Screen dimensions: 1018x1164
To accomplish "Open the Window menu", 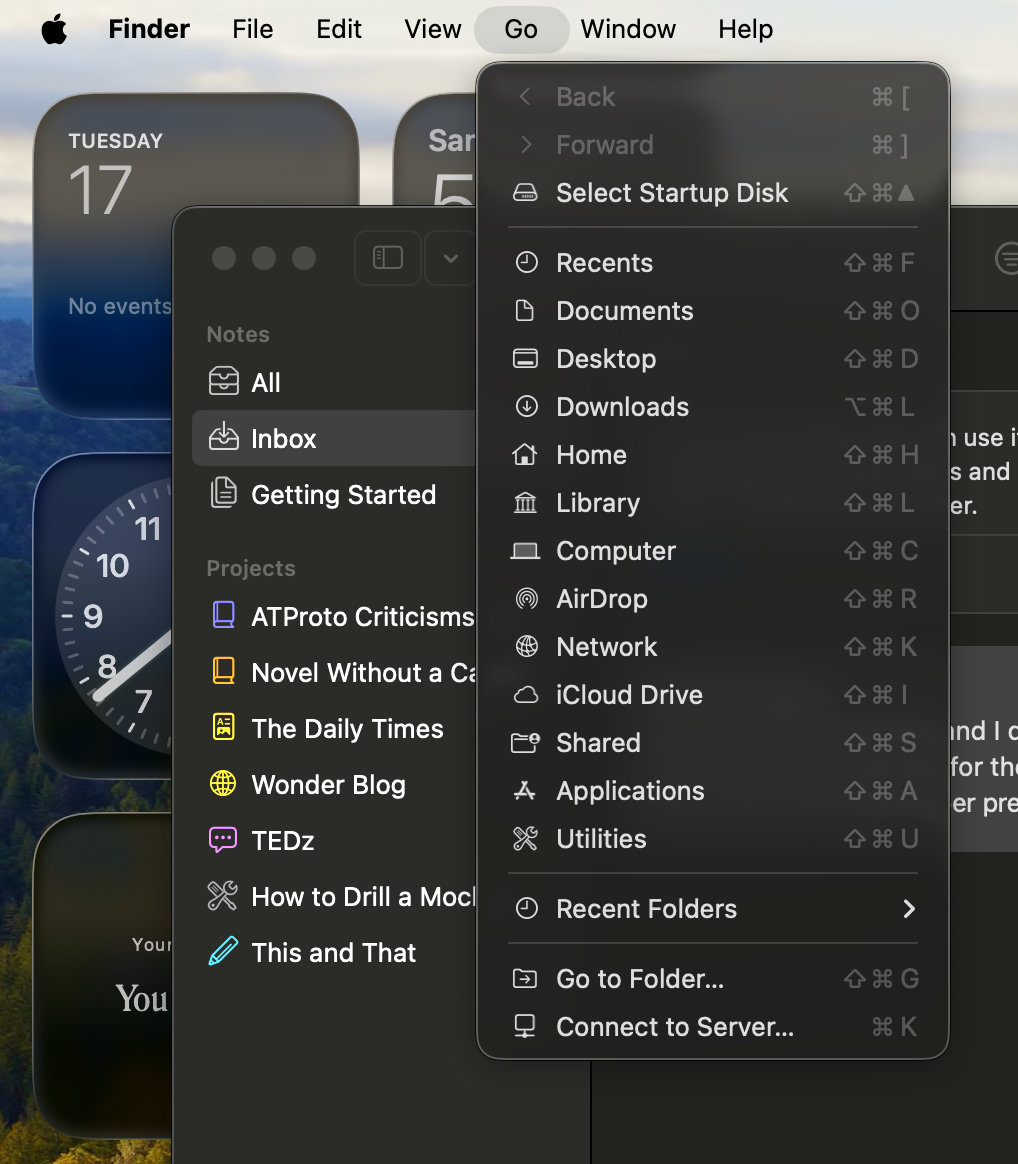I will click(628, 30).
